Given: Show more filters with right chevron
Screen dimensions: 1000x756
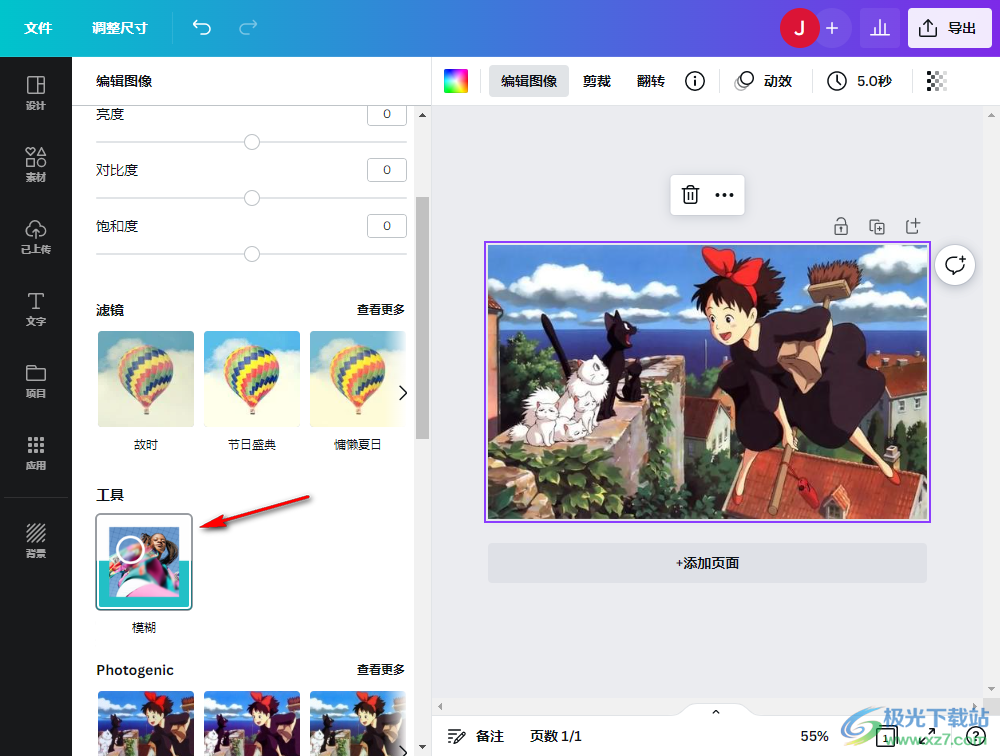Looking at the screenshot, I should 402,393.
